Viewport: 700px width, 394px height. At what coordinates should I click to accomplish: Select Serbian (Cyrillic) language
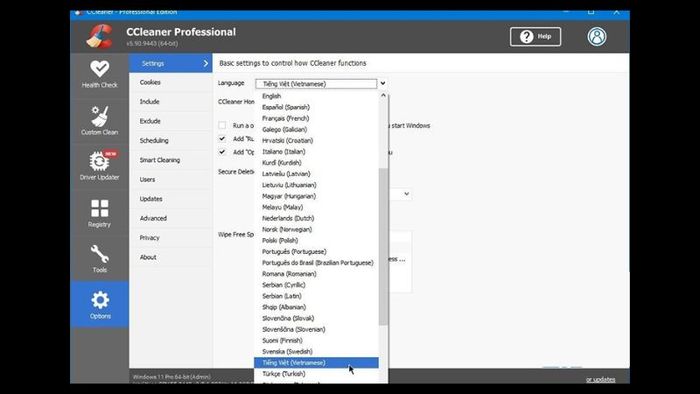pos(317,285)
